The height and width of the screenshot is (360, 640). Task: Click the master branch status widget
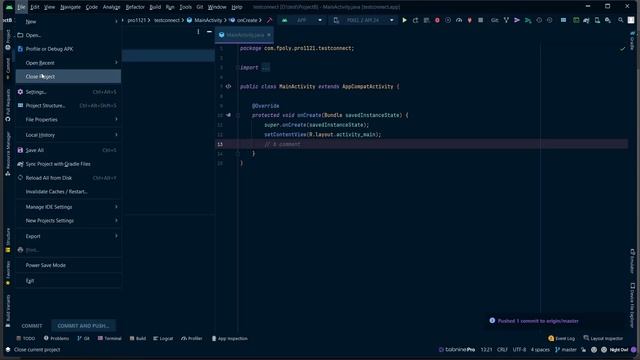pyautogui.click(x=566, y=350)
